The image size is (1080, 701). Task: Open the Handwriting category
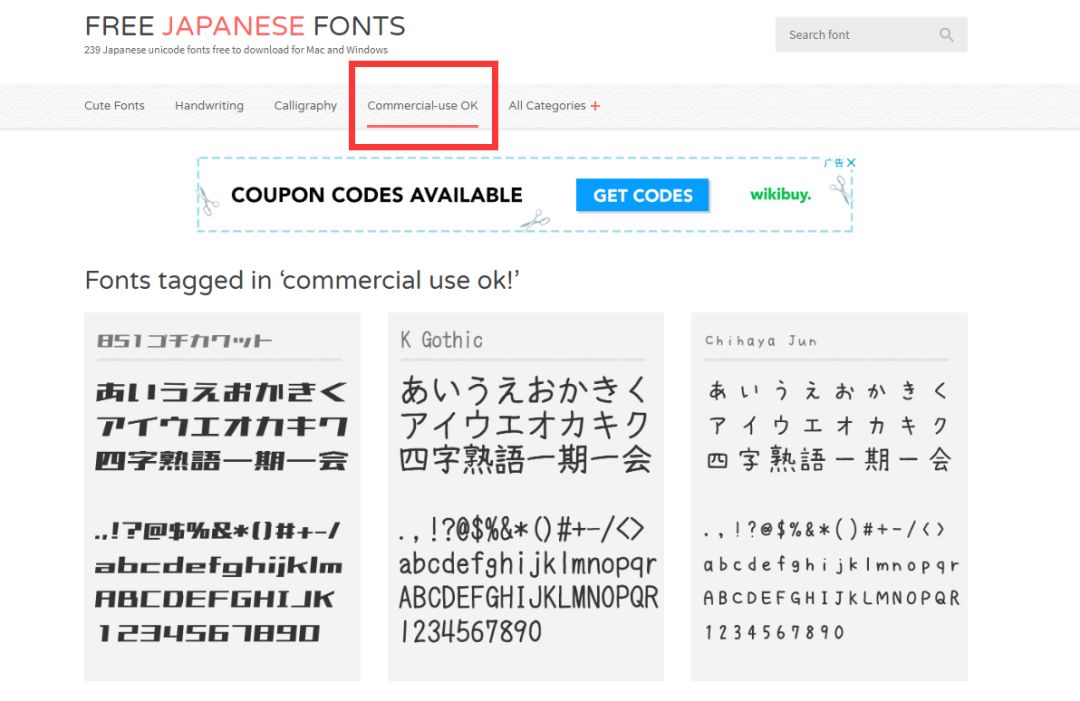tap(208, 105)
